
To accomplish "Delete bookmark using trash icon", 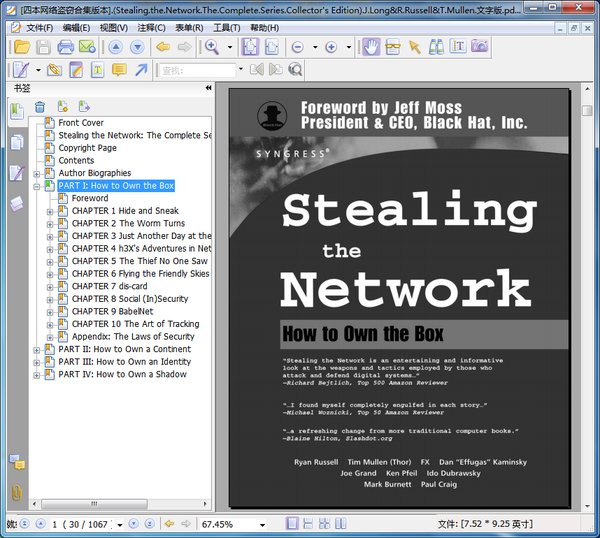I will click(x=40, y=107).
